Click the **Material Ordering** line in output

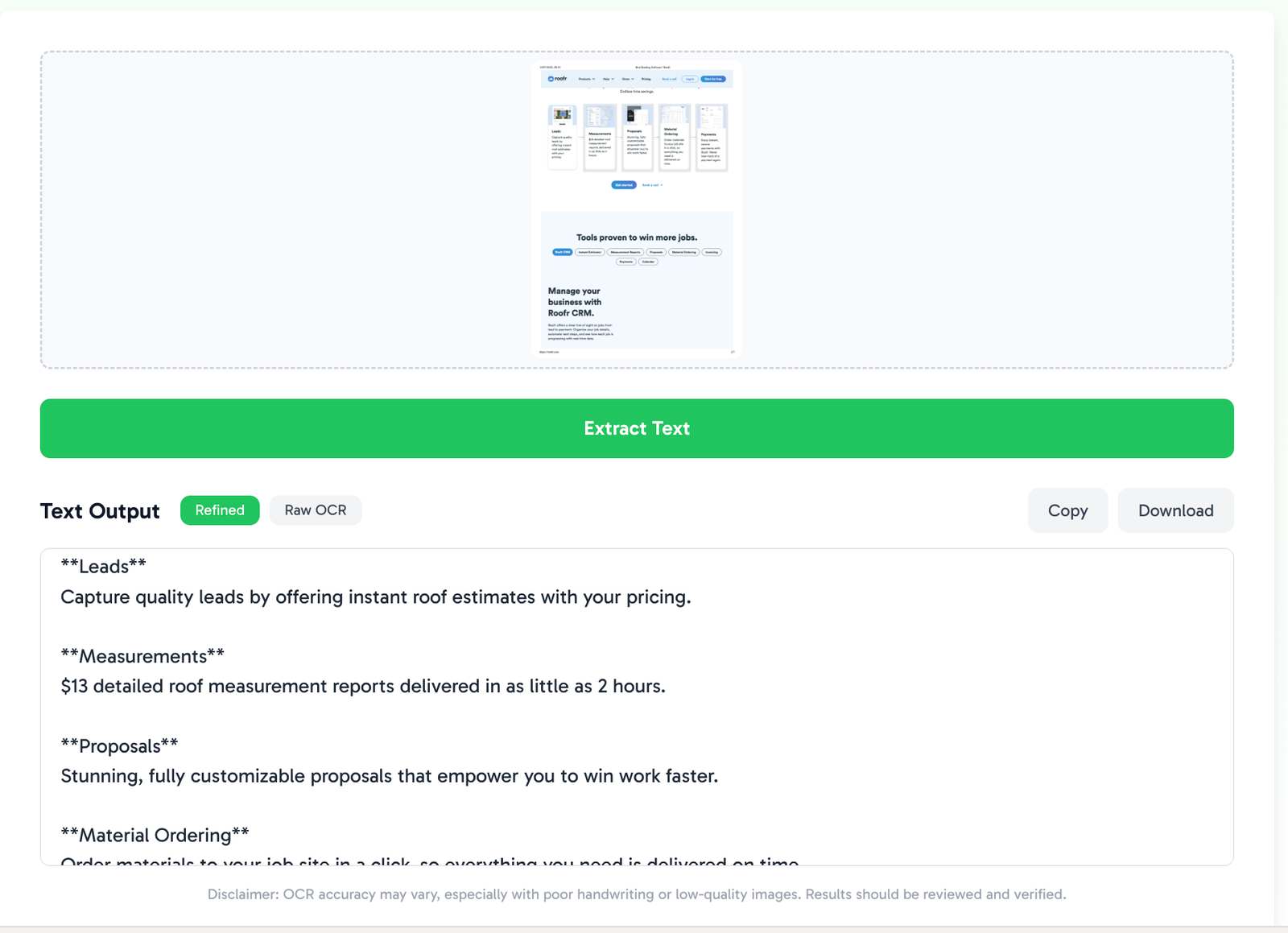coord(155,836)
